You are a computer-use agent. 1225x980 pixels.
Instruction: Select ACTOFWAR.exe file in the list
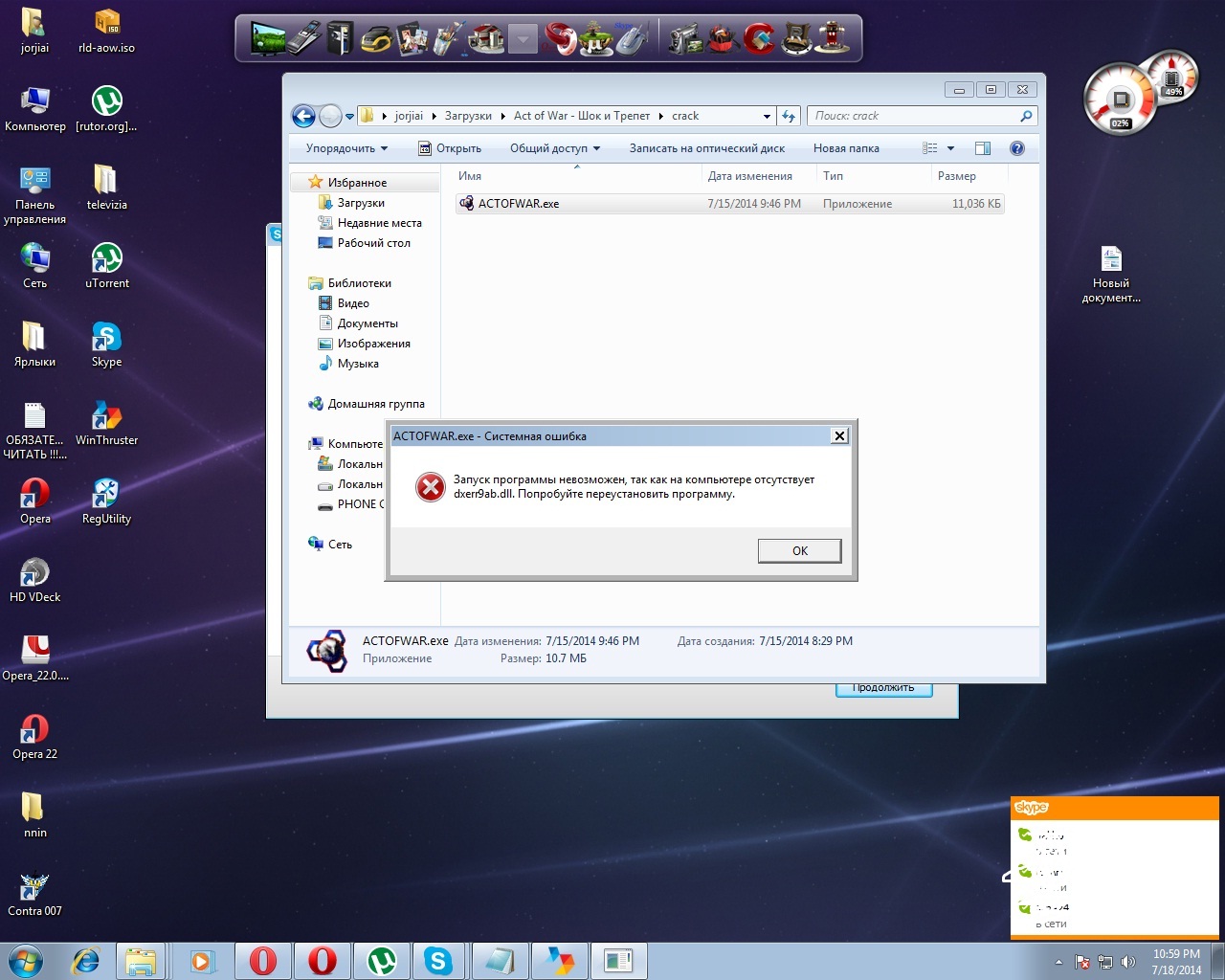[x=729, y=203]
